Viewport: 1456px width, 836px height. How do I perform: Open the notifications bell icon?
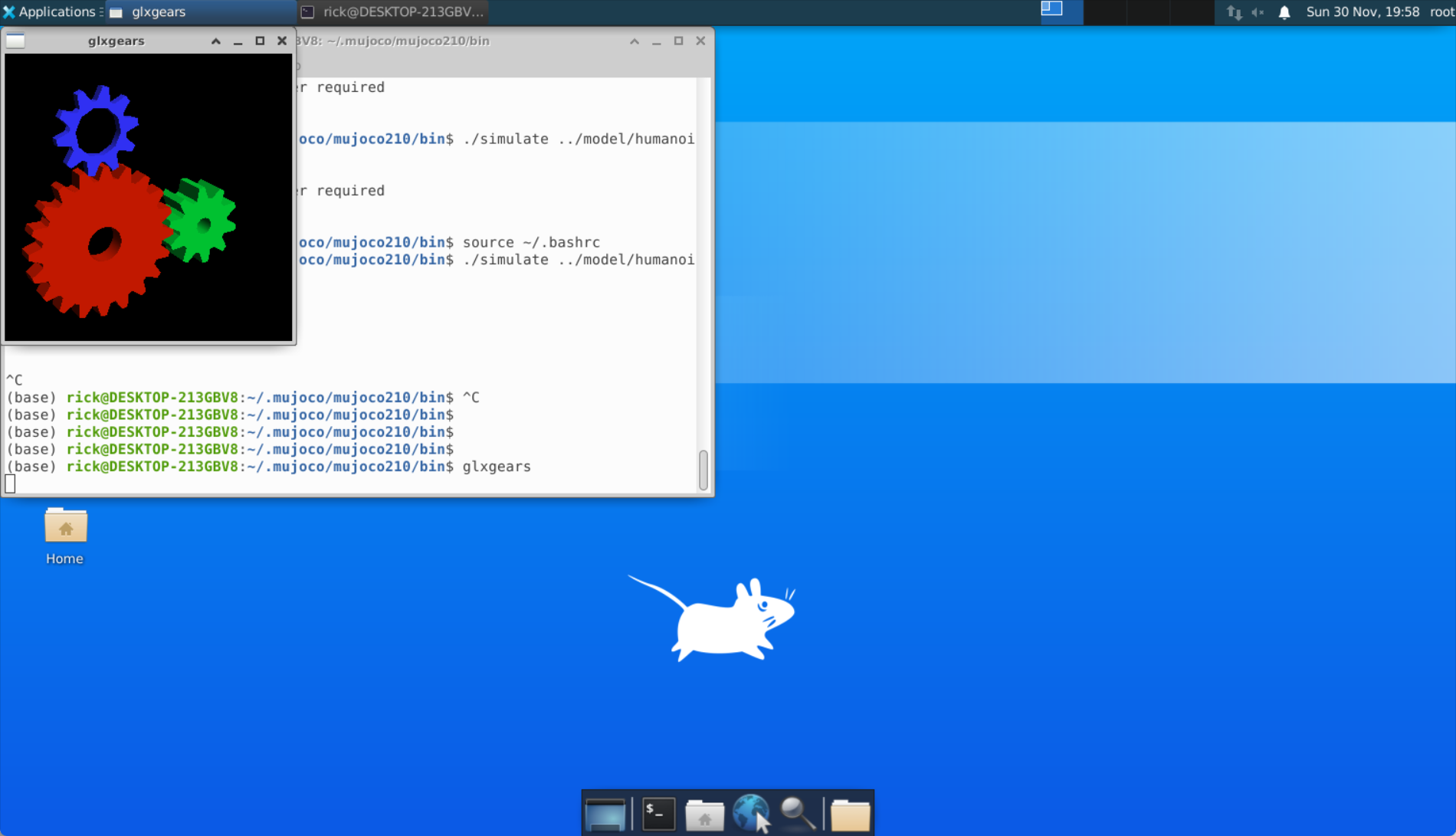coord(1284,12)
